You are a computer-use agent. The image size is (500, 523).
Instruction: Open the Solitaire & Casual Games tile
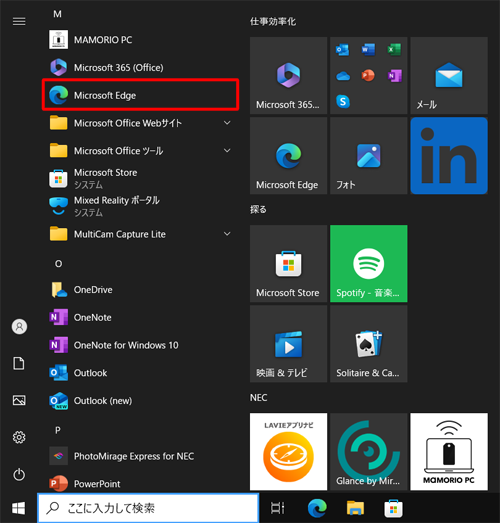point(369,344)
